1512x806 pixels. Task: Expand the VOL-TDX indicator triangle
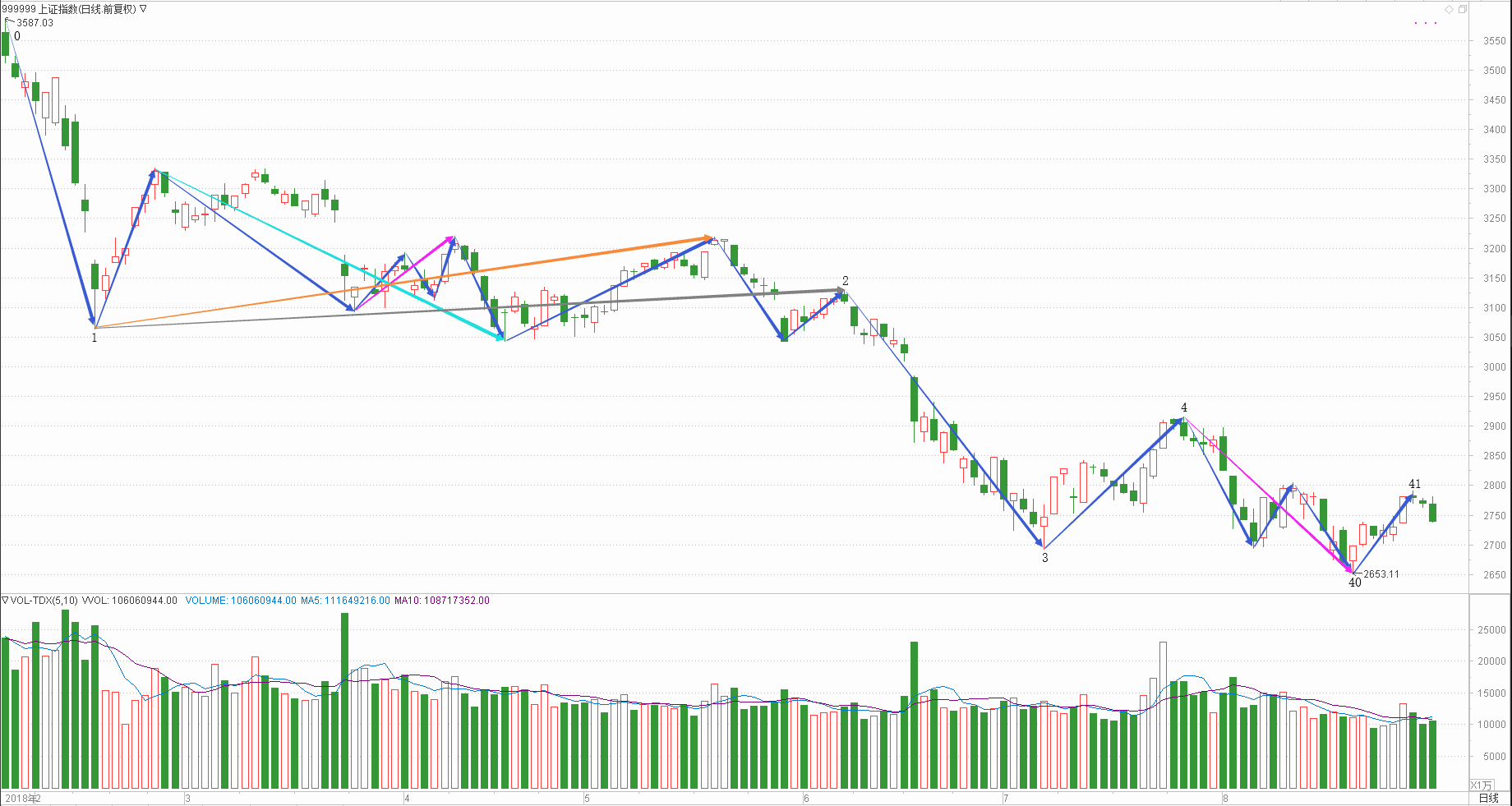pyautogui.click(x=5, y=601)
